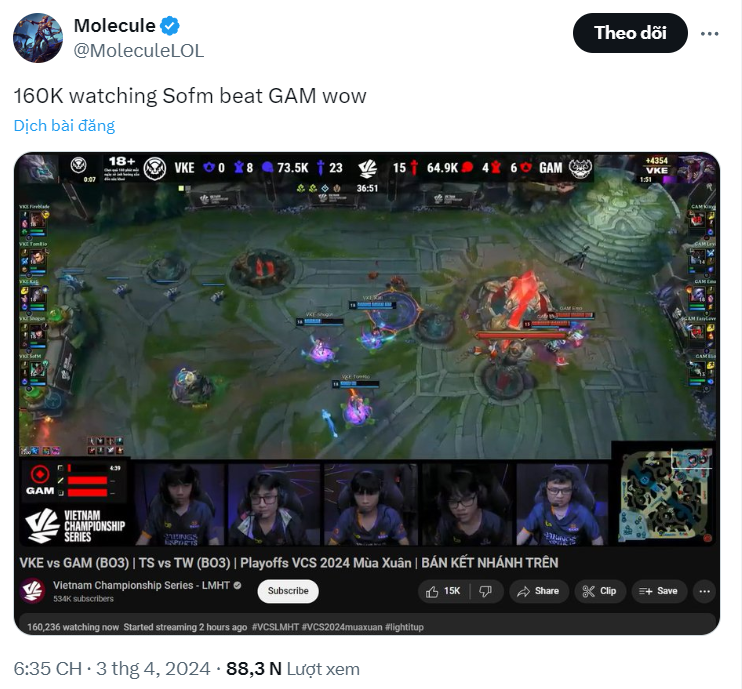The width and height of the screenshot is (742, 689).
Task: Subscribe to Vietnam Championship Series channel
Action: pos(288,591)
